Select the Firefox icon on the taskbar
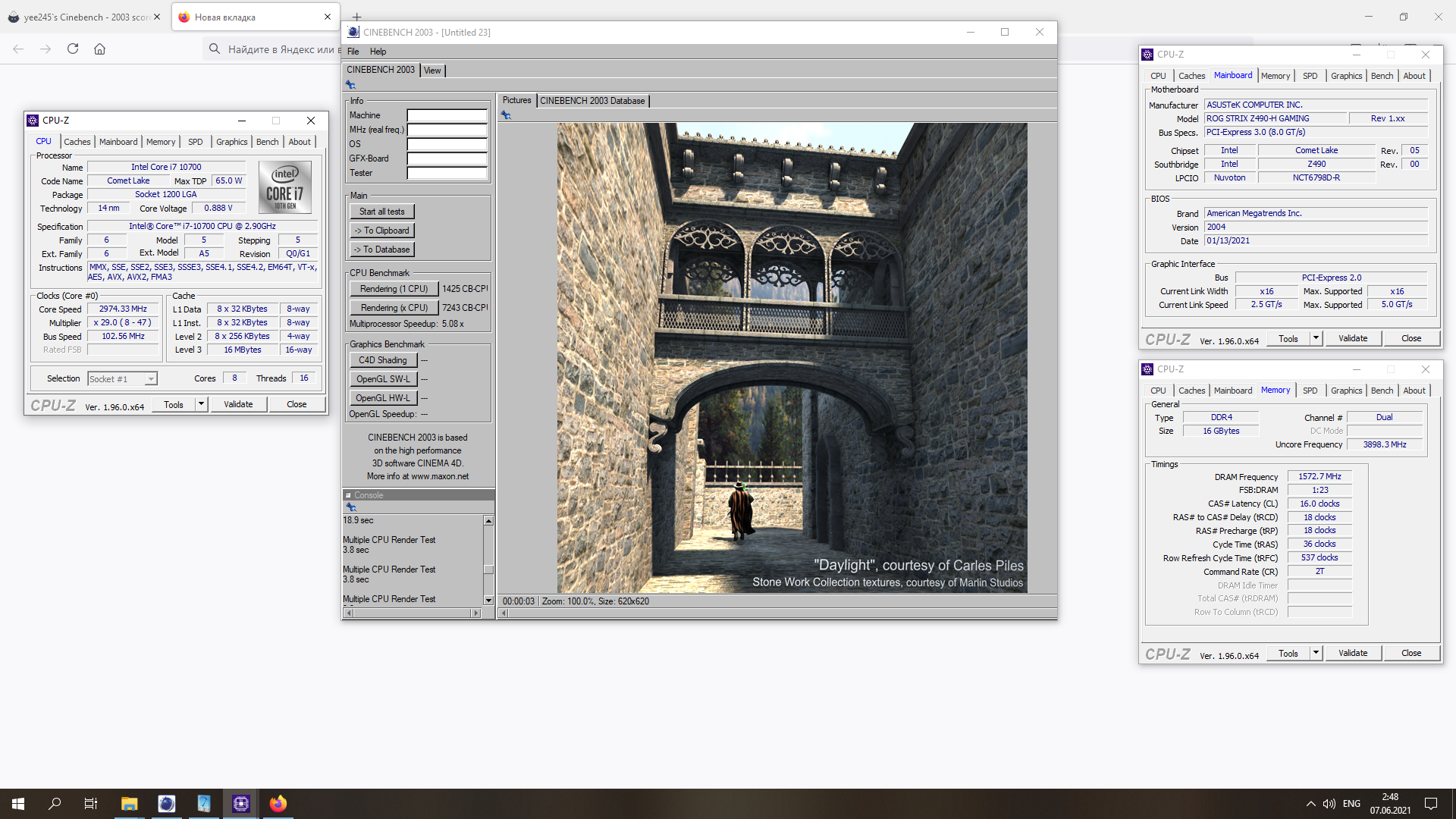The width and height of the screenshot is (1456, 819). tap(278, 804)
